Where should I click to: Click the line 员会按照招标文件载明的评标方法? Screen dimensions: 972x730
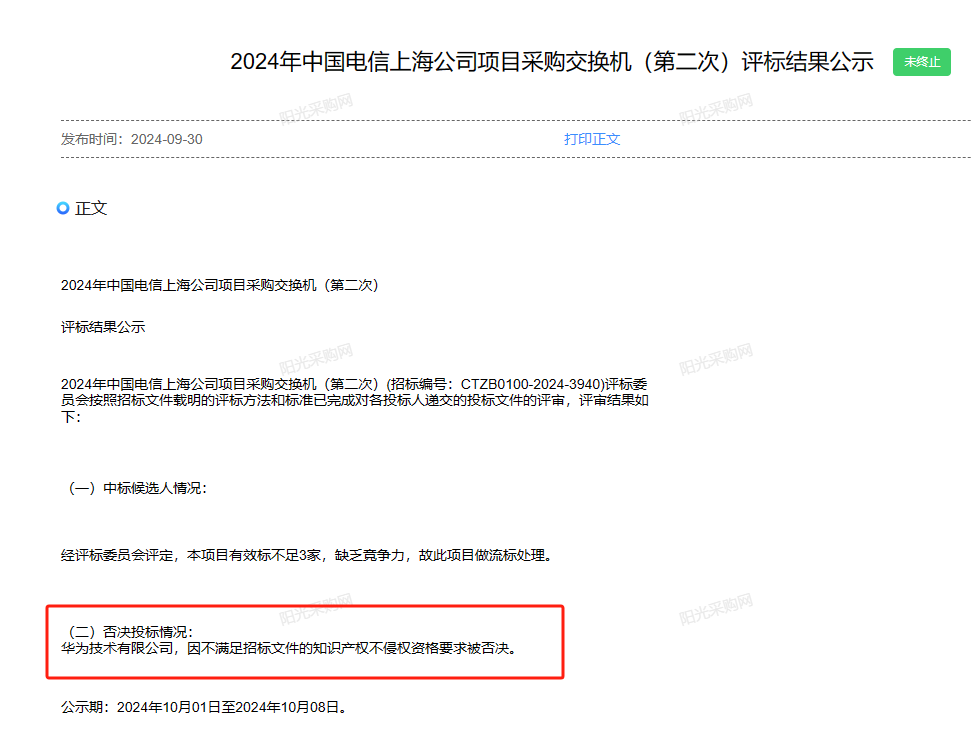355,400
